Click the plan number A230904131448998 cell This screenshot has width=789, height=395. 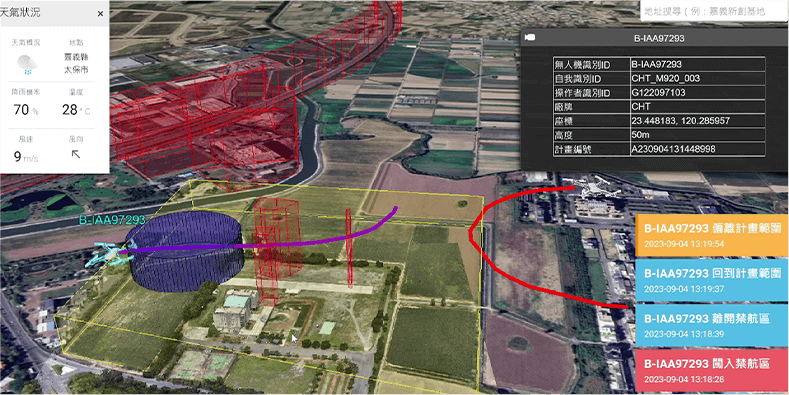pos(673,149)
